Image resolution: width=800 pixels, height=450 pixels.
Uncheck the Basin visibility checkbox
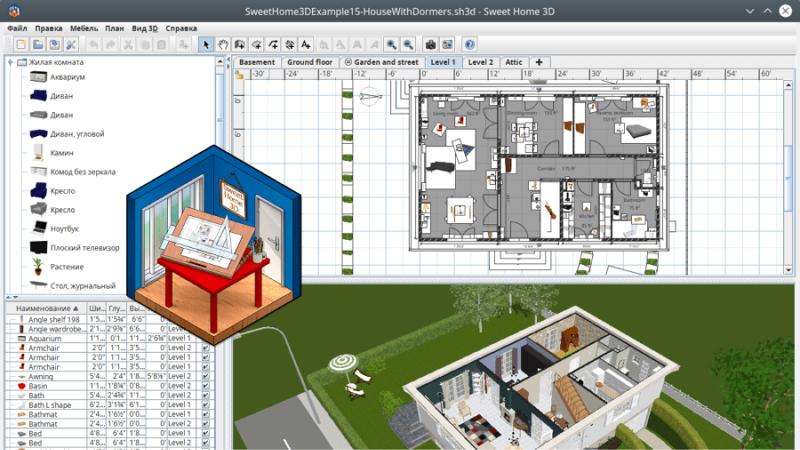206,385
